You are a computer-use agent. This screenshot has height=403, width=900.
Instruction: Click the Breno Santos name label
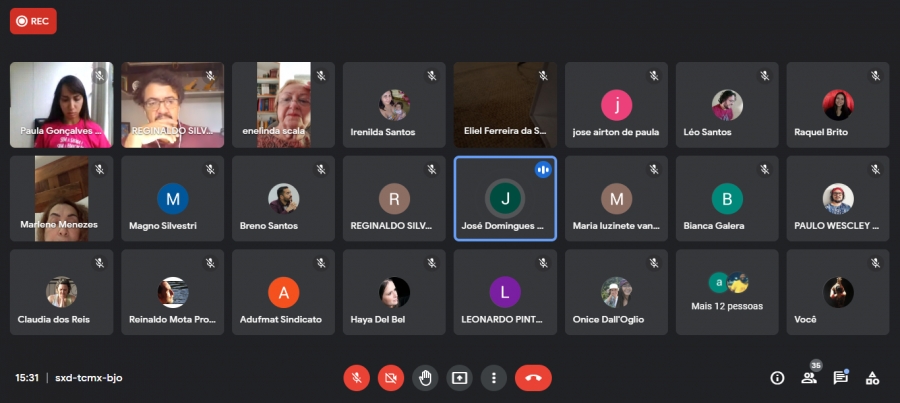269,226
